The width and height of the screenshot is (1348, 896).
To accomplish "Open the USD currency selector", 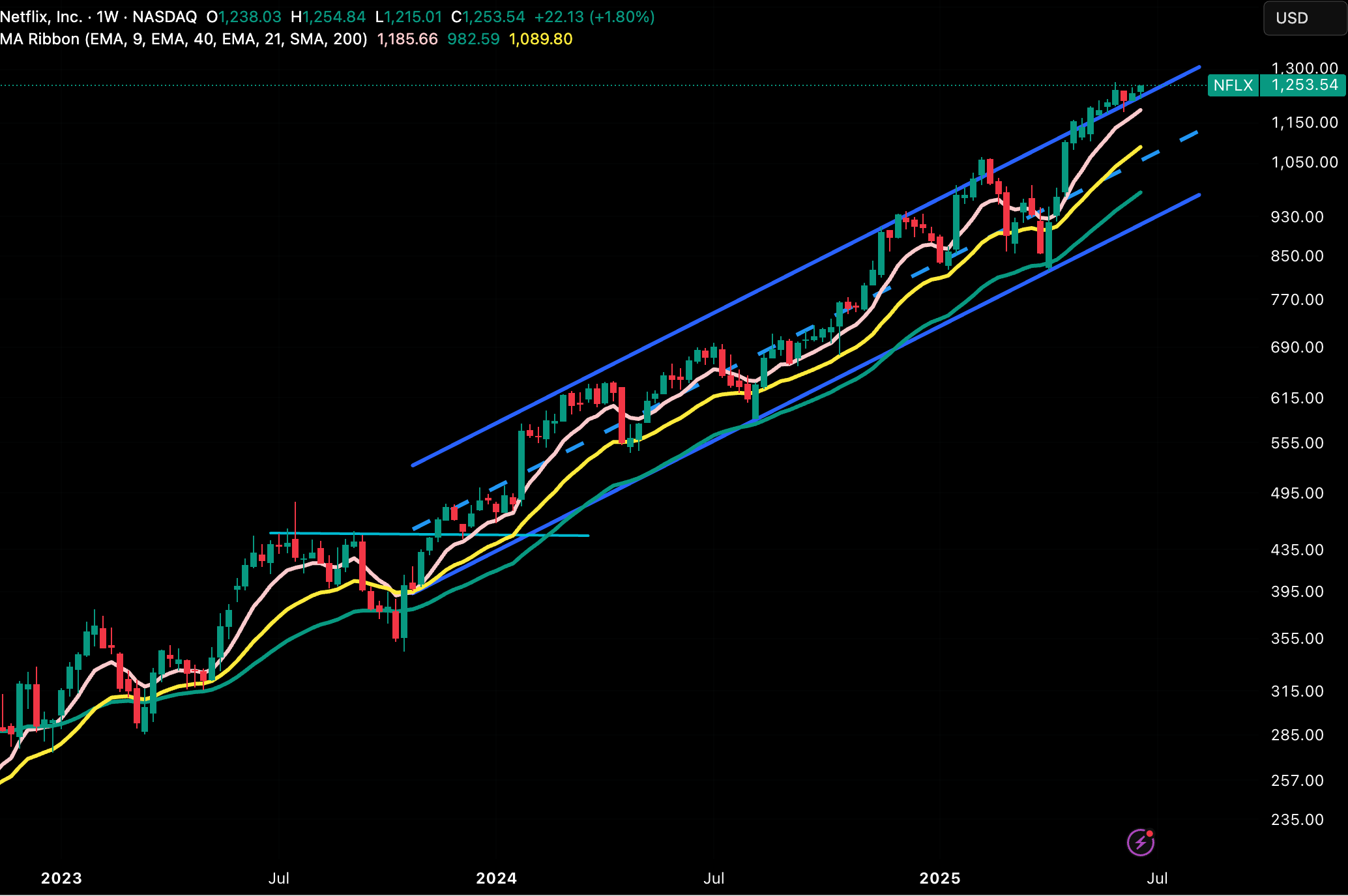I will click(1304, 18).
